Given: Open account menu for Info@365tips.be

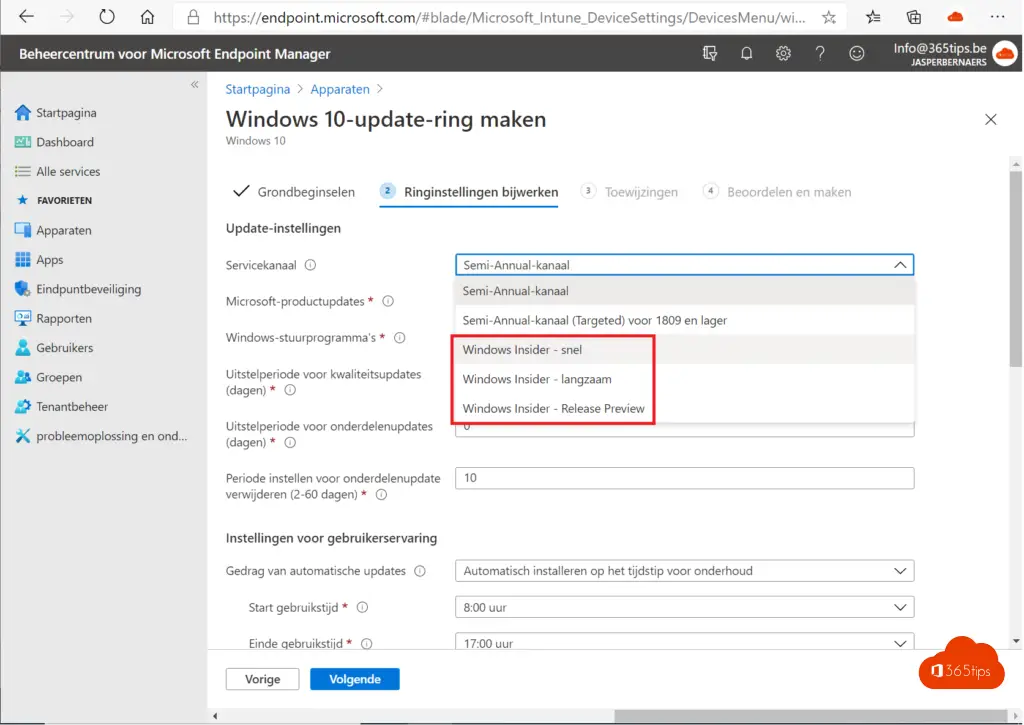Looking at the screenshot, I should pyautogui.click(x=955, y=54).
